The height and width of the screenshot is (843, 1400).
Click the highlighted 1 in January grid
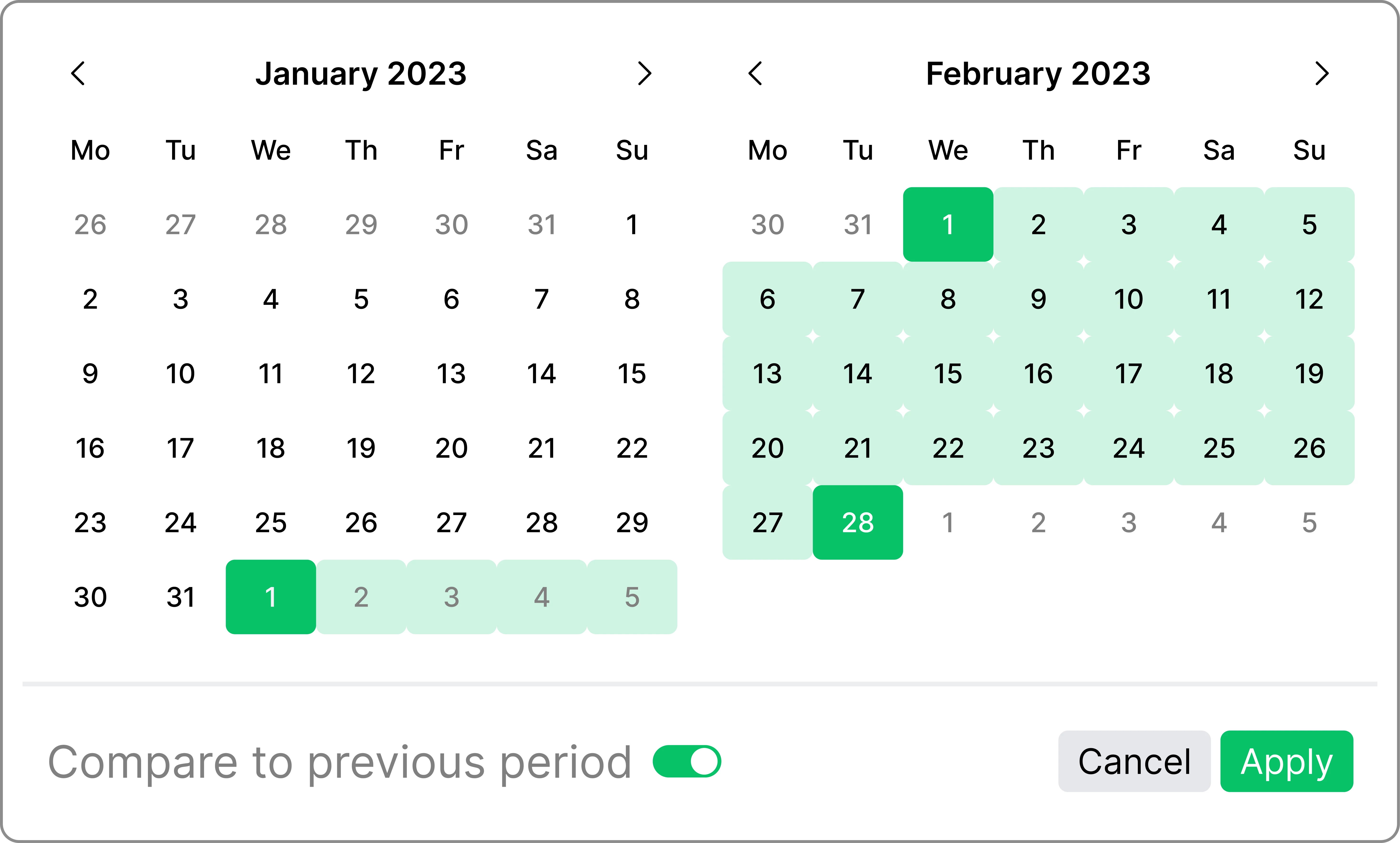[x=271, y=597]
